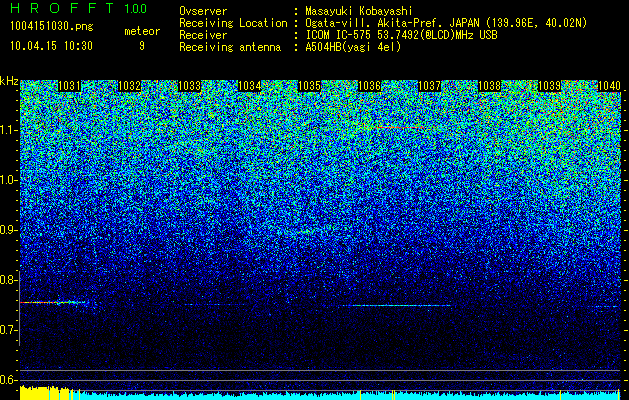Click the time marker 1032
The width and height of the screenshot is (629, 400).
[130, 86]
